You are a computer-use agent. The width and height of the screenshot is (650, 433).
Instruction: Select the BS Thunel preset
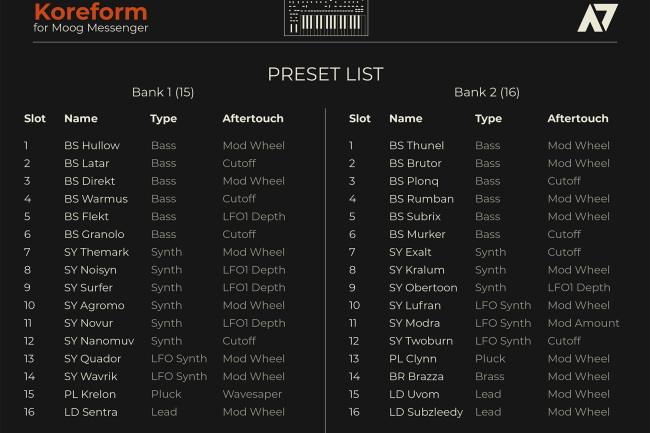tap(416, 145)
